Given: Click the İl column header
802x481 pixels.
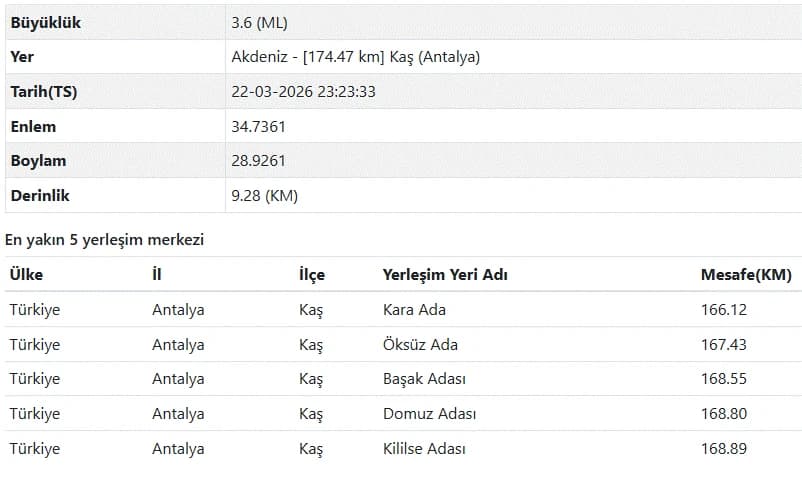Looking at the screenshot, I should pos(157,274).
